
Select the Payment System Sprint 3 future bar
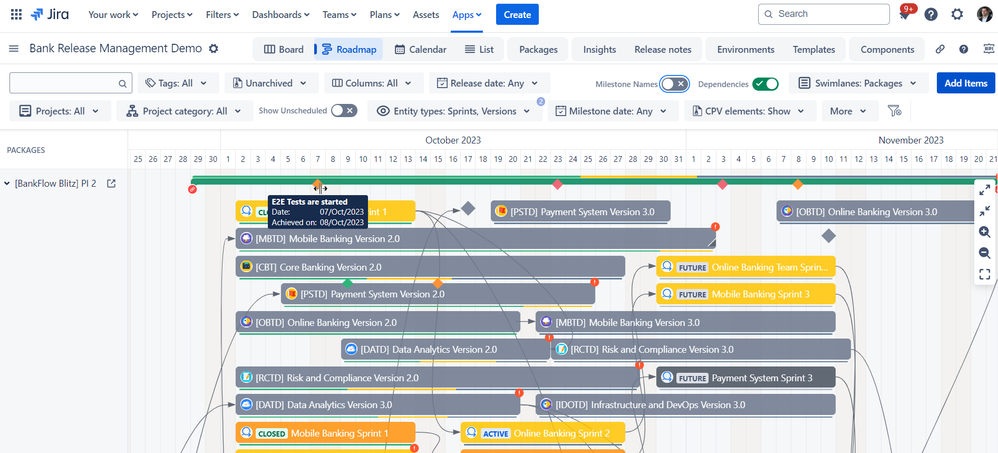tap(745, 377)
